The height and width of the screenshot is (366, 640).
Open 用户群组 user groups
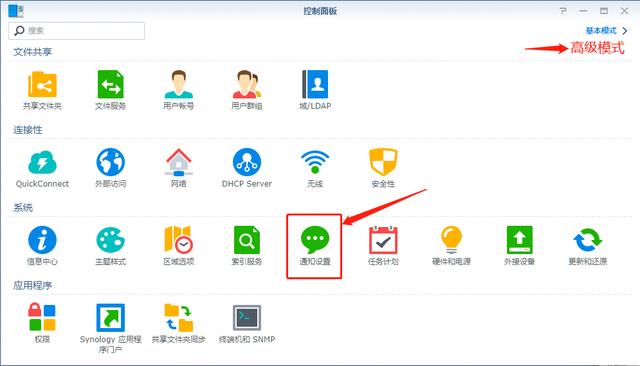(x=247, y=85)
